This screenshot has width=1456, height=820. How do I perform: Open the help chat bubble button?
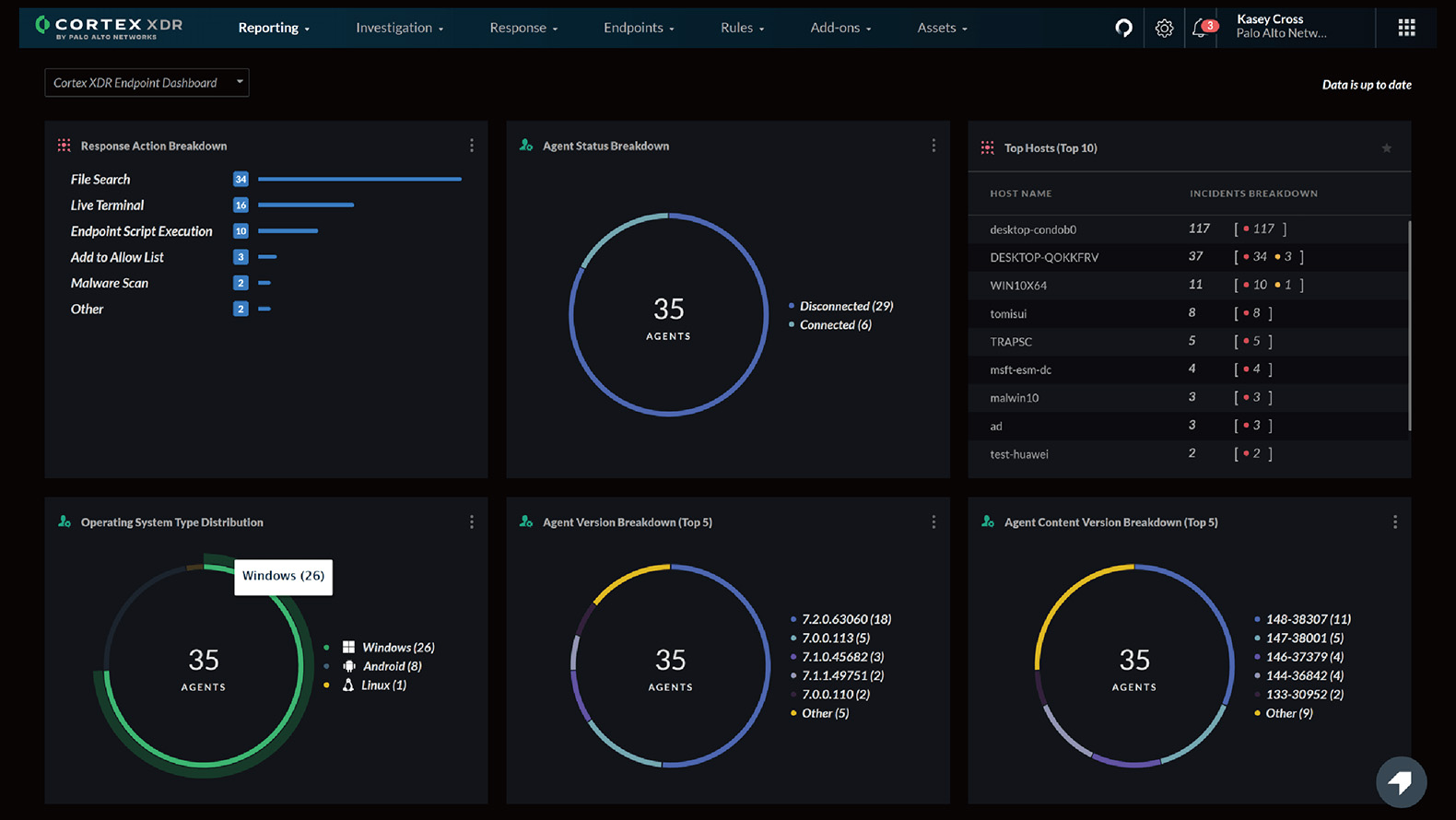1401,781
